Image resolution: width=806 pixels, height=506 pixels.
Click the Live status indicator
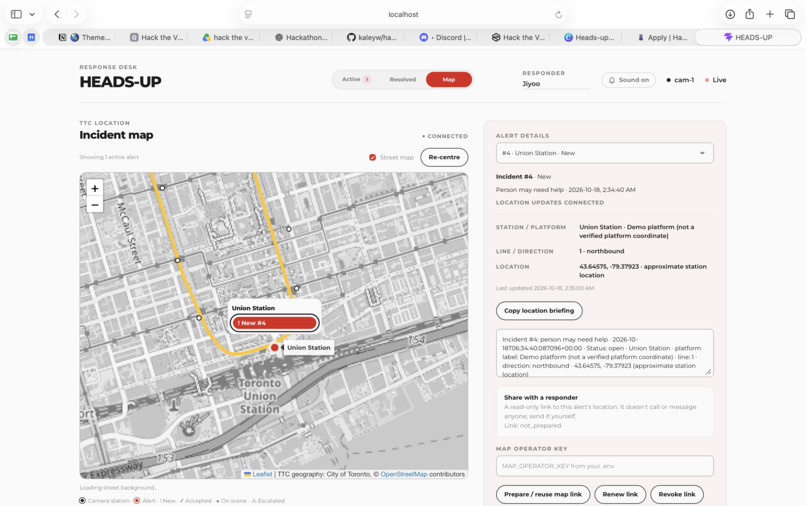[715, 80]
